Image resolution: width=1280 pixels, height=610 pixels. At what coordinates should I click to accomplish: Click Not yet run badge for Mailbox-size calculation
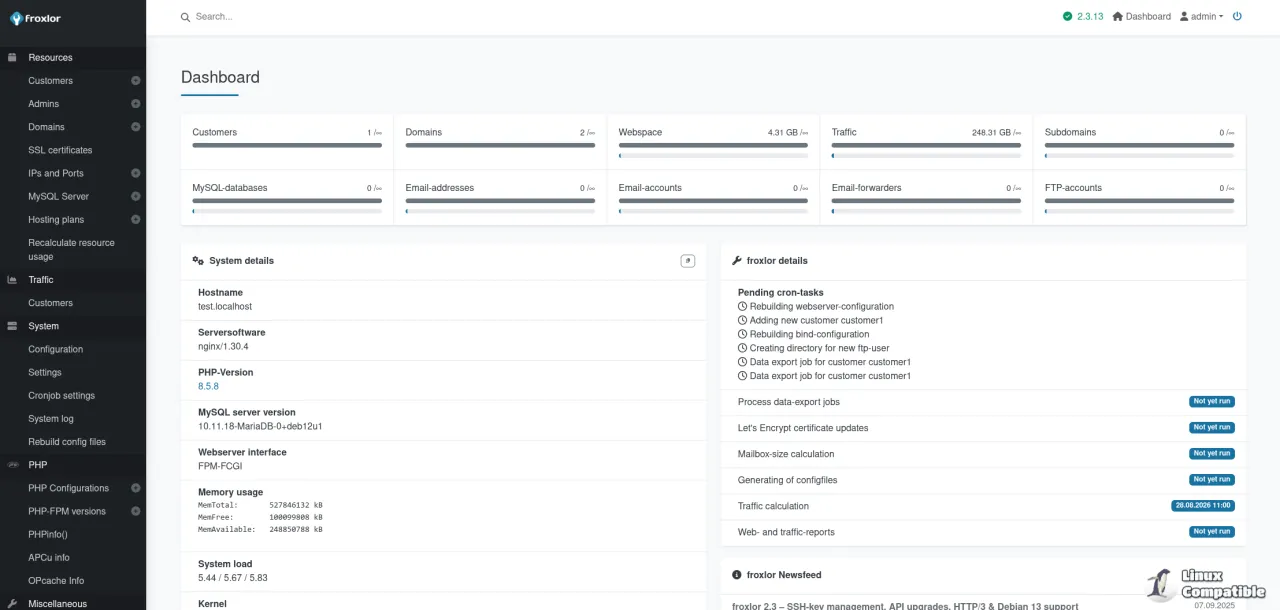(1211, 454)
